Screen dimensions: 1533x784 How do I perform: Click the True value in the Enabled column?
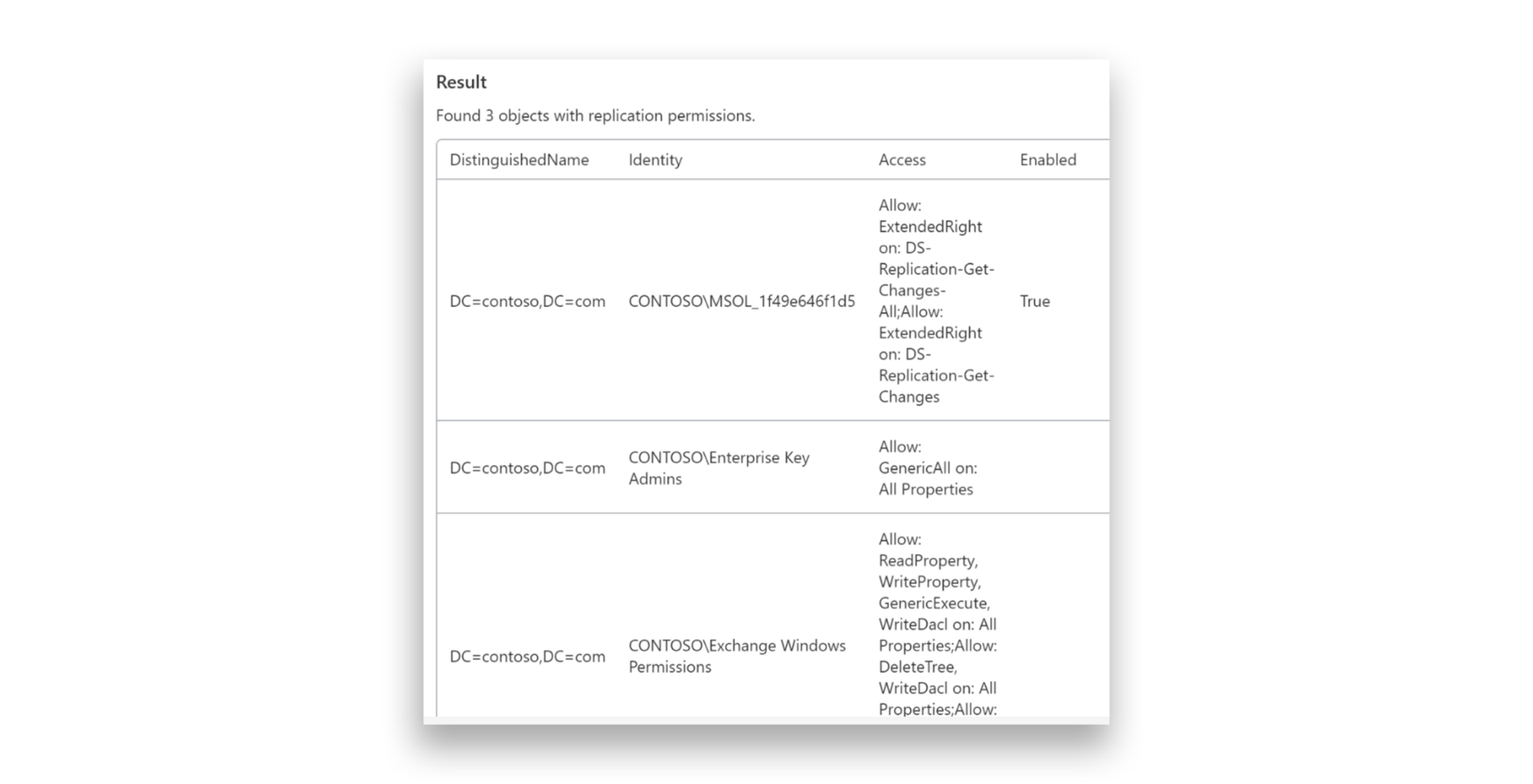click(1034, 301)
